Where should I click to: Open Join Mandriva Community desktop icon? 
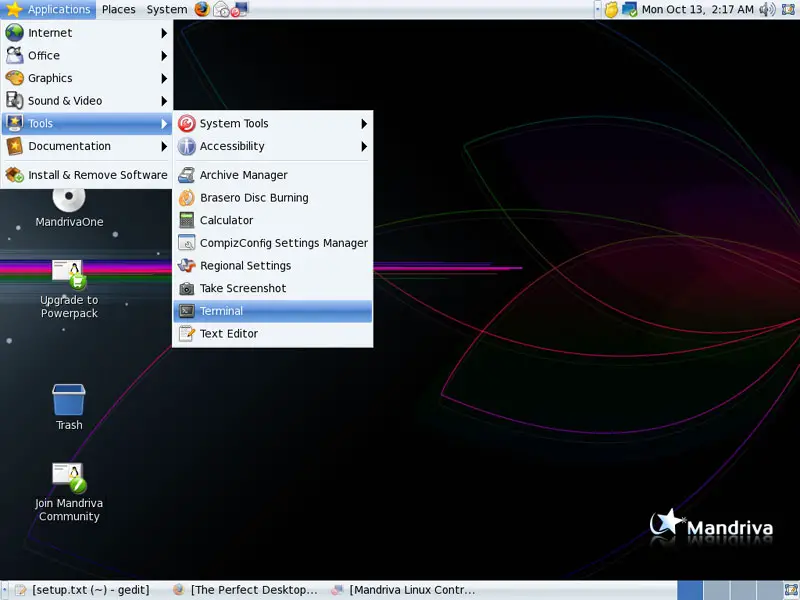pos(69,492)
